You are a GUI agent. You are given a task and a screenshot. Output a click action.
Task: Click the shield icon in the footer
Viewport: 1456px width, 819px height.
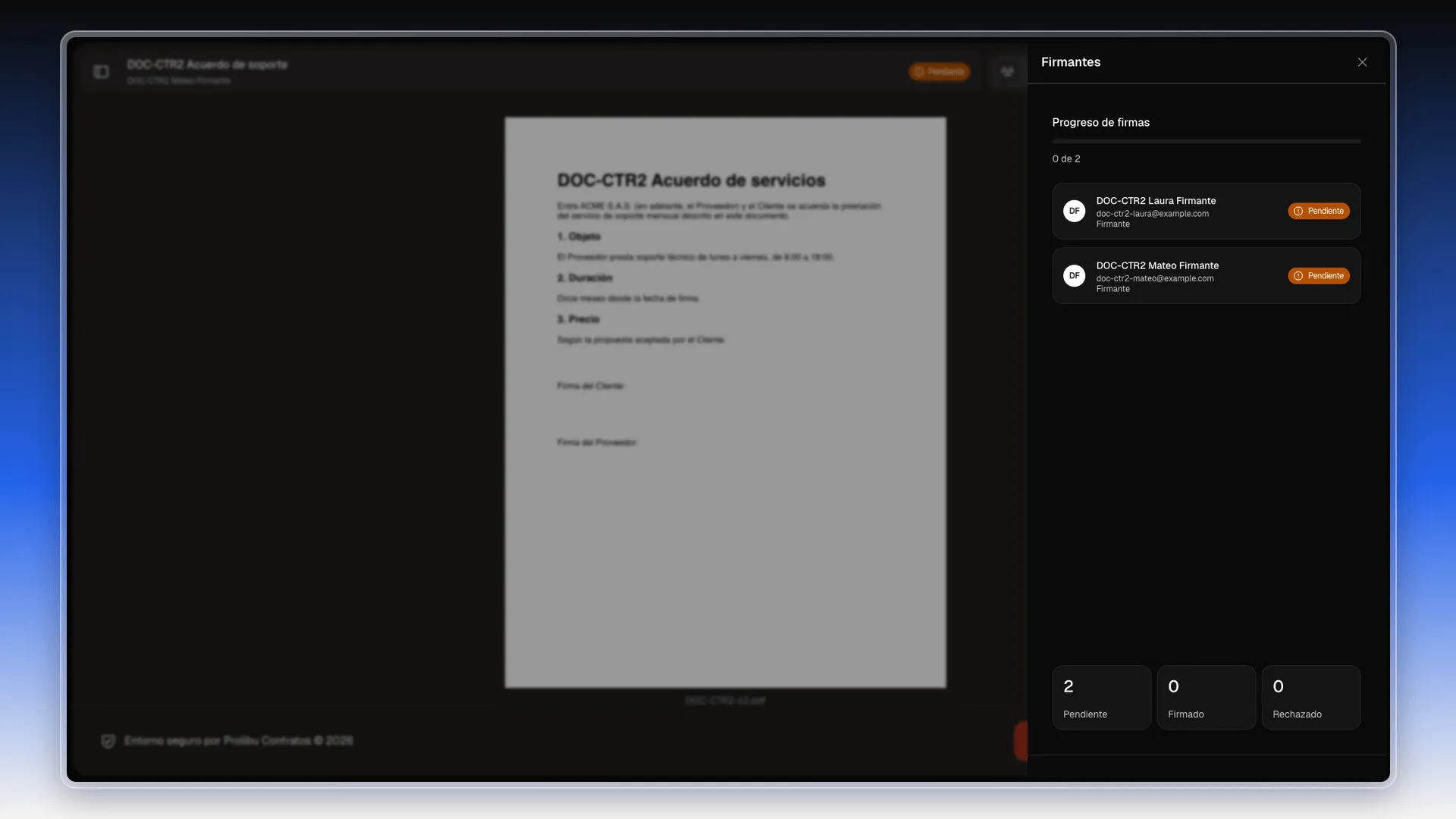coord(108,741)
